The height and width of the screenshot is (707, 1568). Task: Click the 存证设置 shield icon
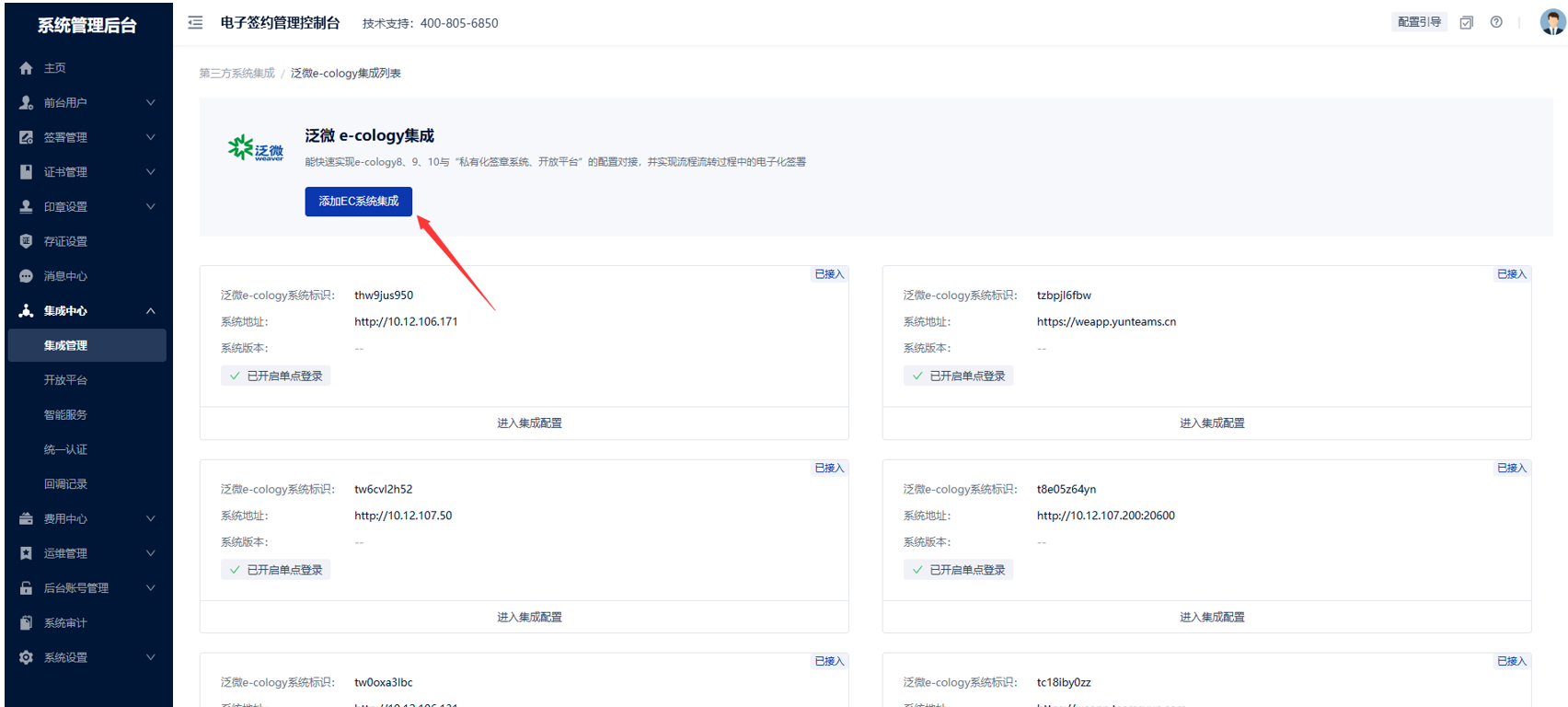point(26,241)
